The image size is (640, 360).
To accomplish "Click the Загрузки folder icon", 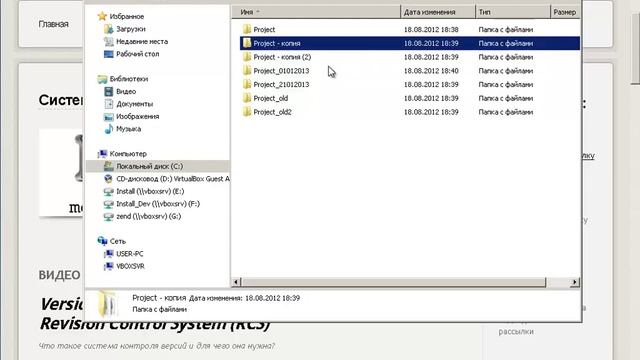I will (x=109, y=29).
